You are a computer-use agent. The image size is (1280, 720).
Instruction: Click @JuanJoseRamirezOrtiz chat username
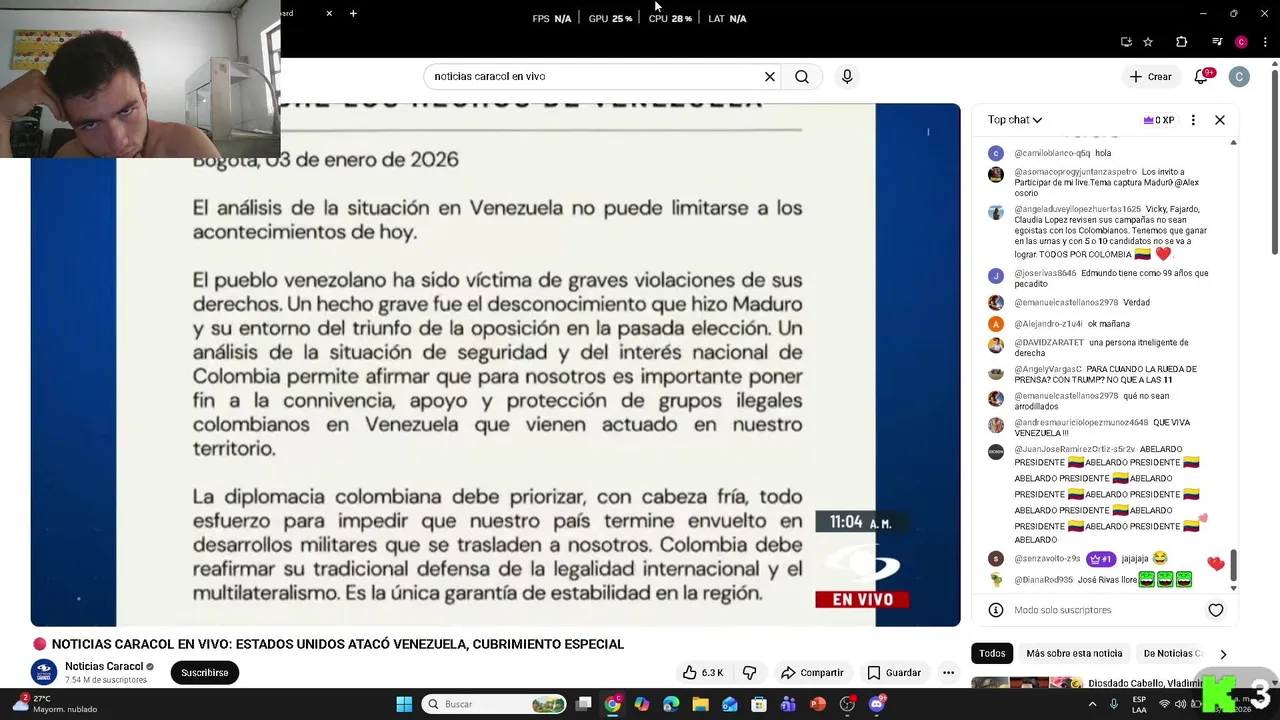[x=1074, y=450]
